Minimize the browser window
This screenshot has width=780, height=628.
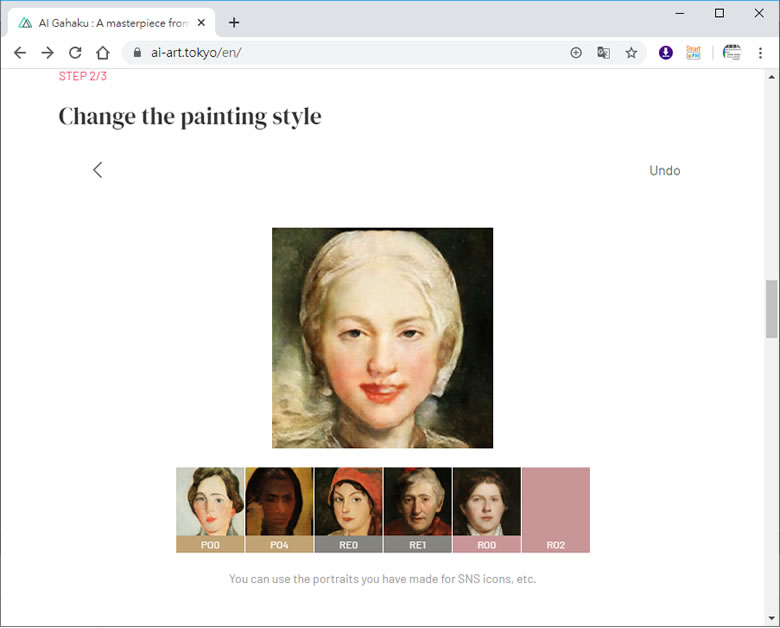pyautogui.click(x=680, y=13)
